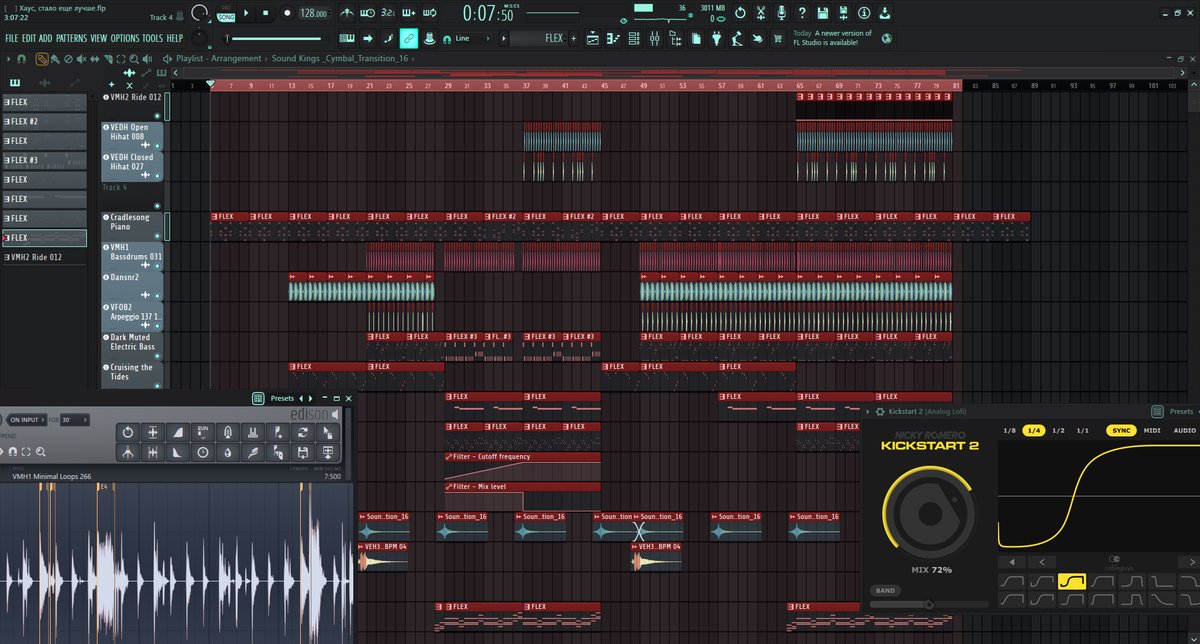Click the metronome icon
The width and height of the screenshot is (1200, 644).
(x=346, y=13)
